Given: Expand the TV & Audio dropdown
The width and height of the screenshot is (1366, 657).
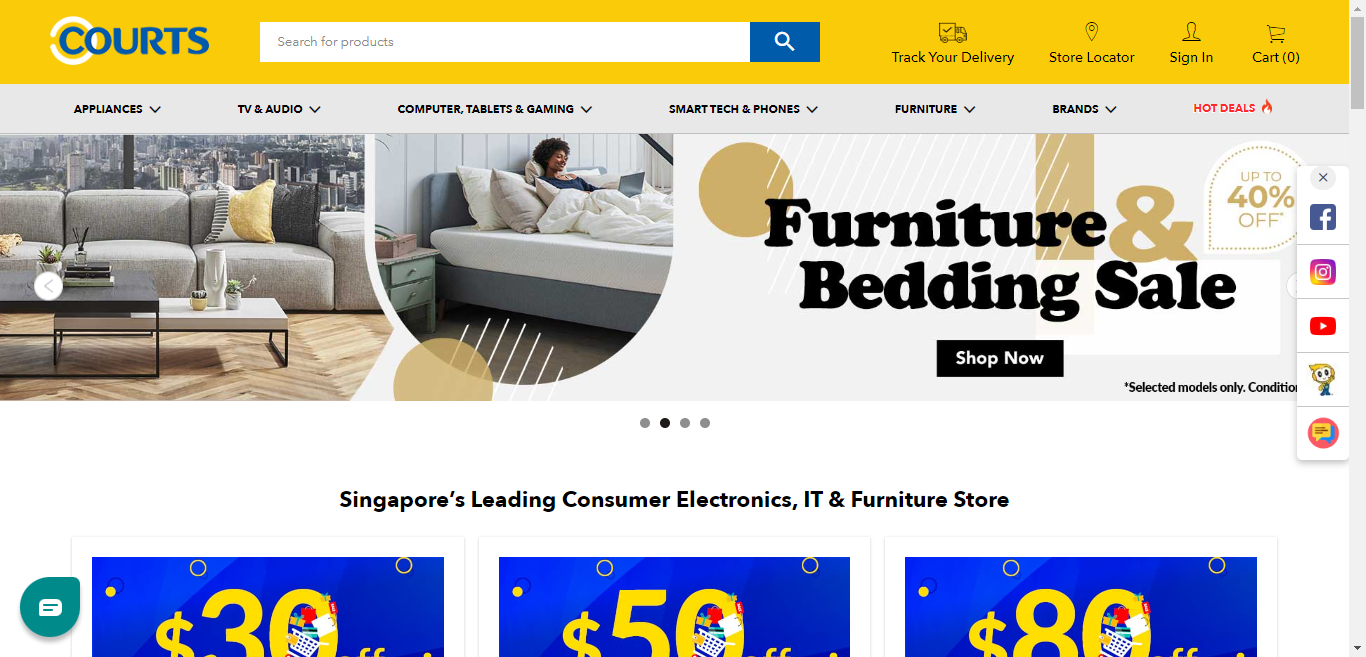Looking at the screenshot, I should point(279,109).
